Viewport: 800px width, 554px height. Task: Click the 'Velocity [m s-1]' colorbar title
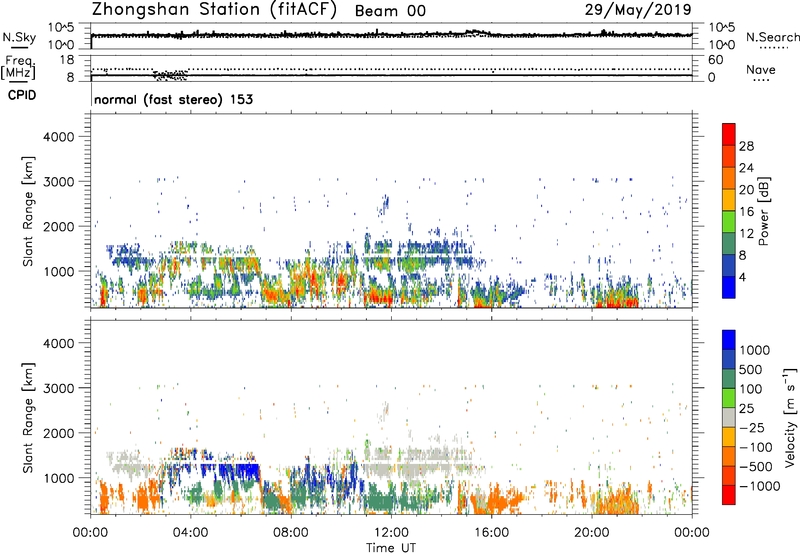coord(790,417)
